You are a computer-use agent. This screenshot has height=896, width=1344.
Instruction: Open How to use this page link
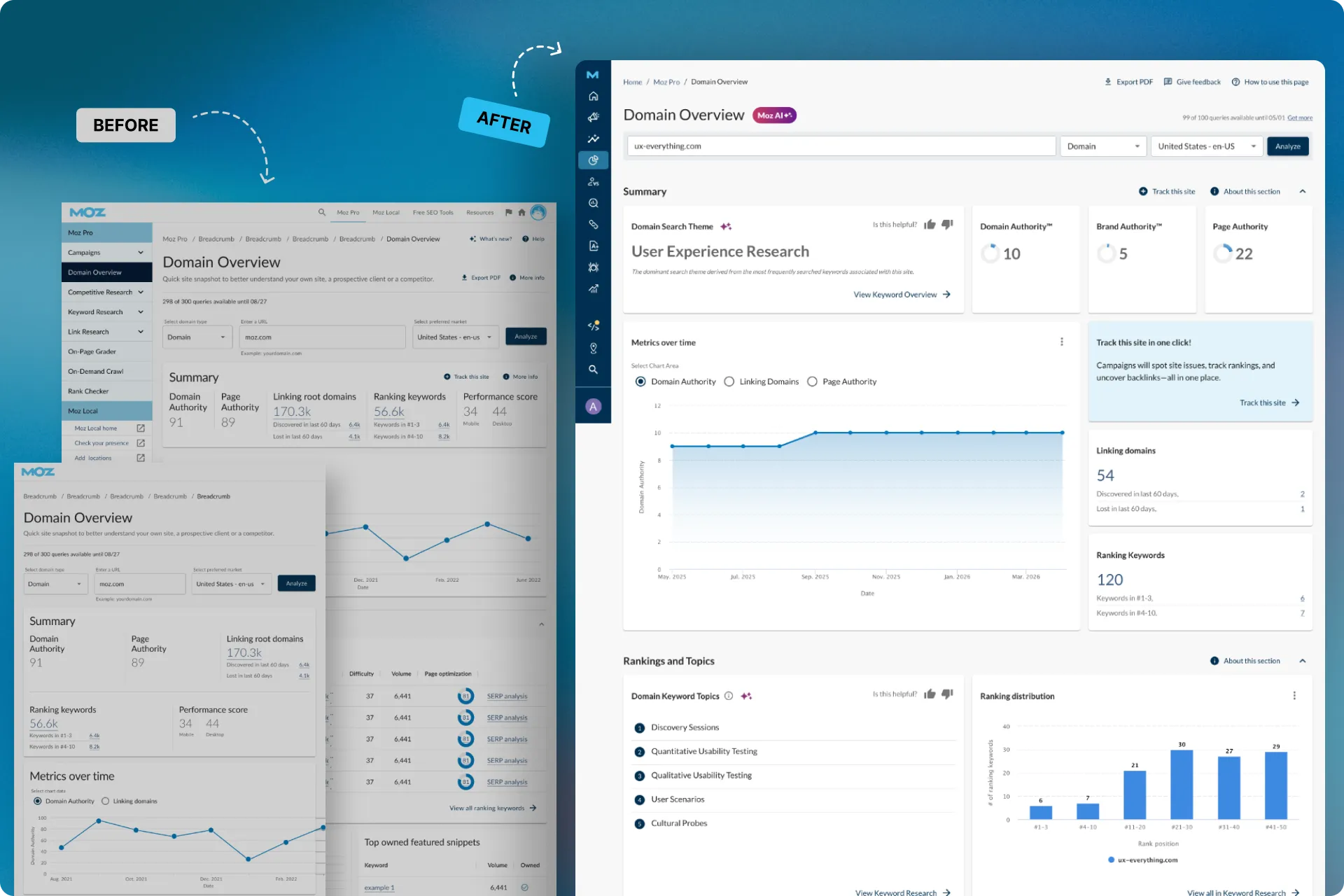[1270, 82]
